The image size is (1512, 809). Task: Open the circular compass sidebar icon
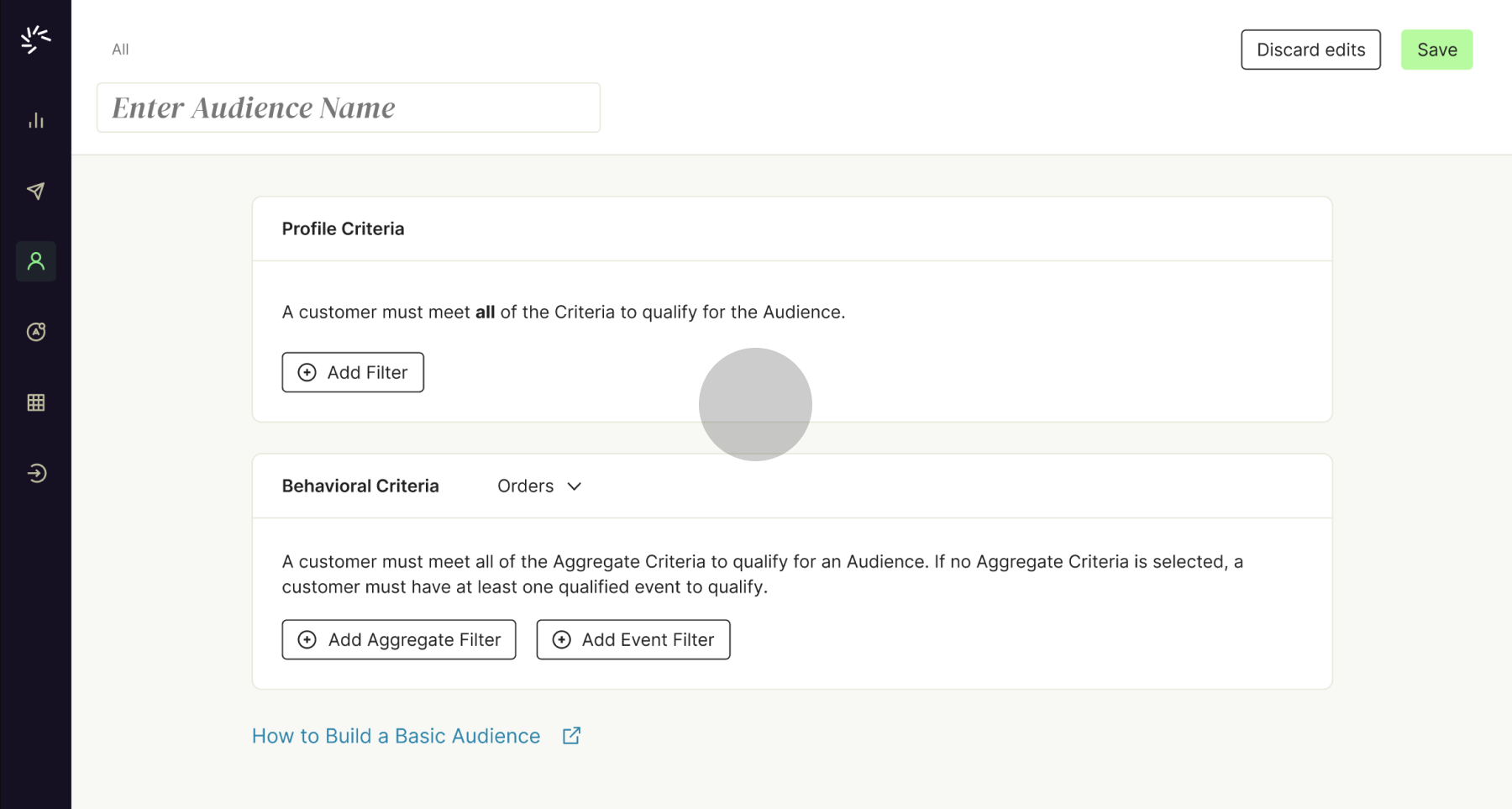point(36,332)
